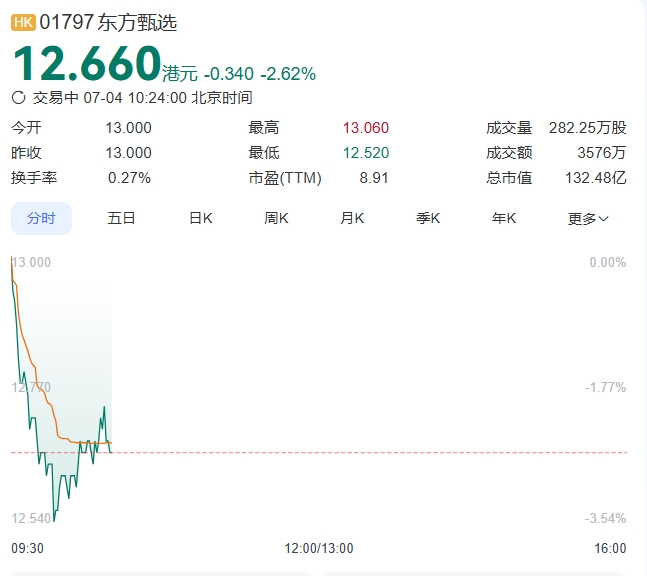Open the 日K chart view
The height and width of the screenshot is (576, 647).
tap(201, 218)
